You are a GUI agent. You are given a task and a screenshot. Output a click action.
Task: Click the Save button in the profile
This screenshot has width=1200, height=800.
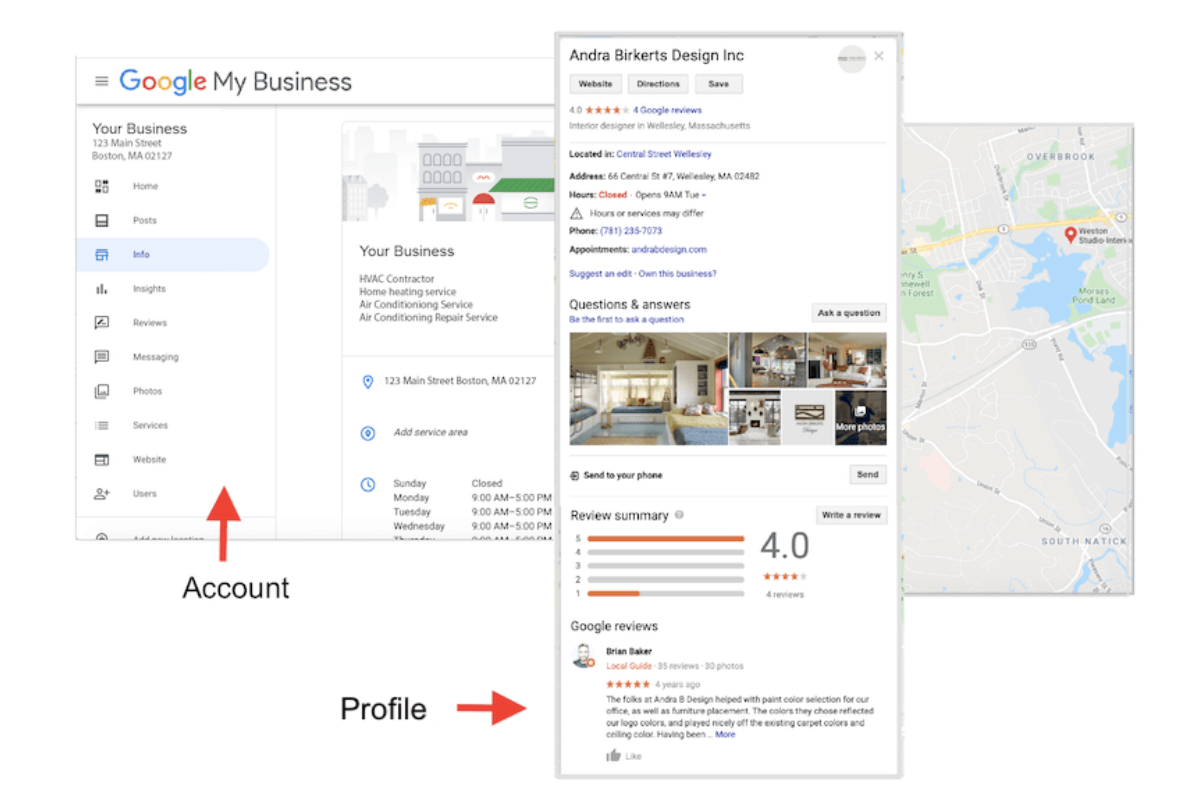pos(719,84)
